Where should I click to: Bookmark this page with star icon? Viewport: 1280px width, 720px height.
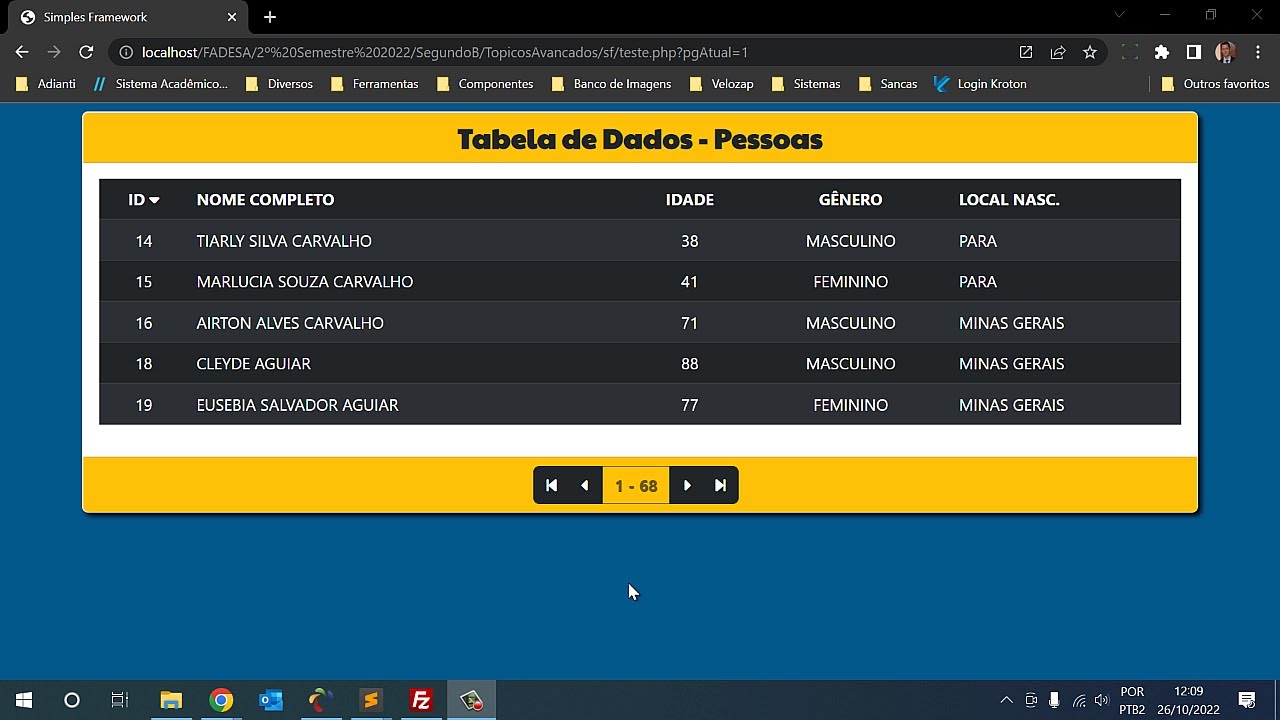click(x=1090, y=52)
